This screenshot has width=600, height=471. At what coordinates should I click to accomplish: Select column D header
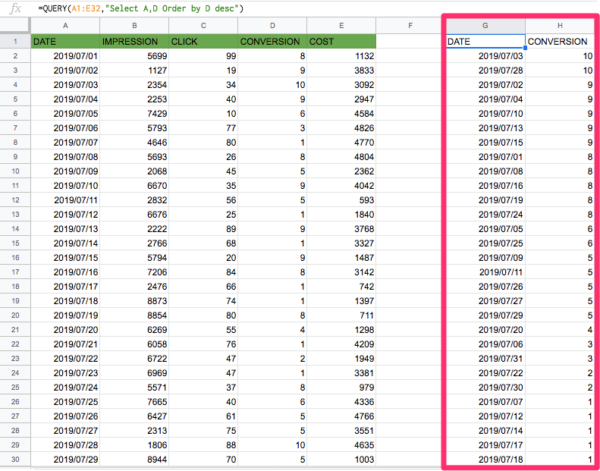[272, 26]
